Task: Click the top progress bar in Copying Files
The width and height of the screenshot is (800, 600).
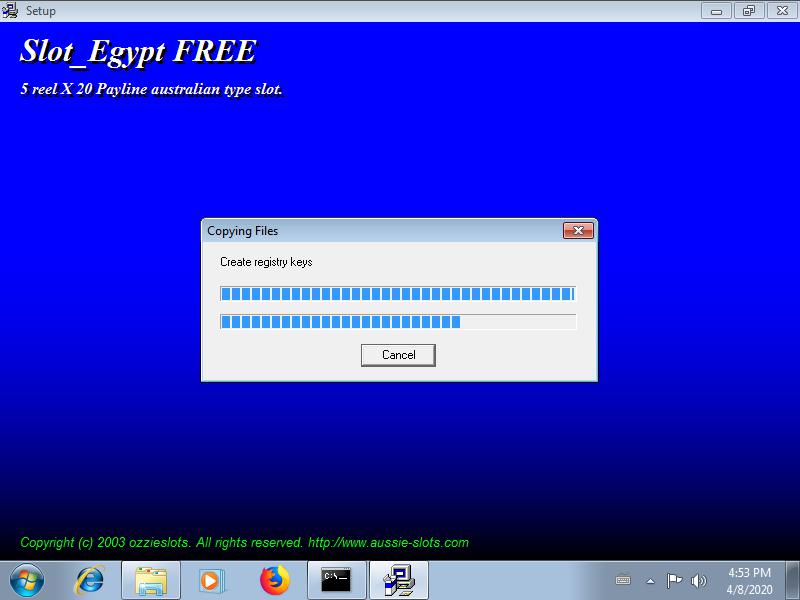Action: coord(398,294)
